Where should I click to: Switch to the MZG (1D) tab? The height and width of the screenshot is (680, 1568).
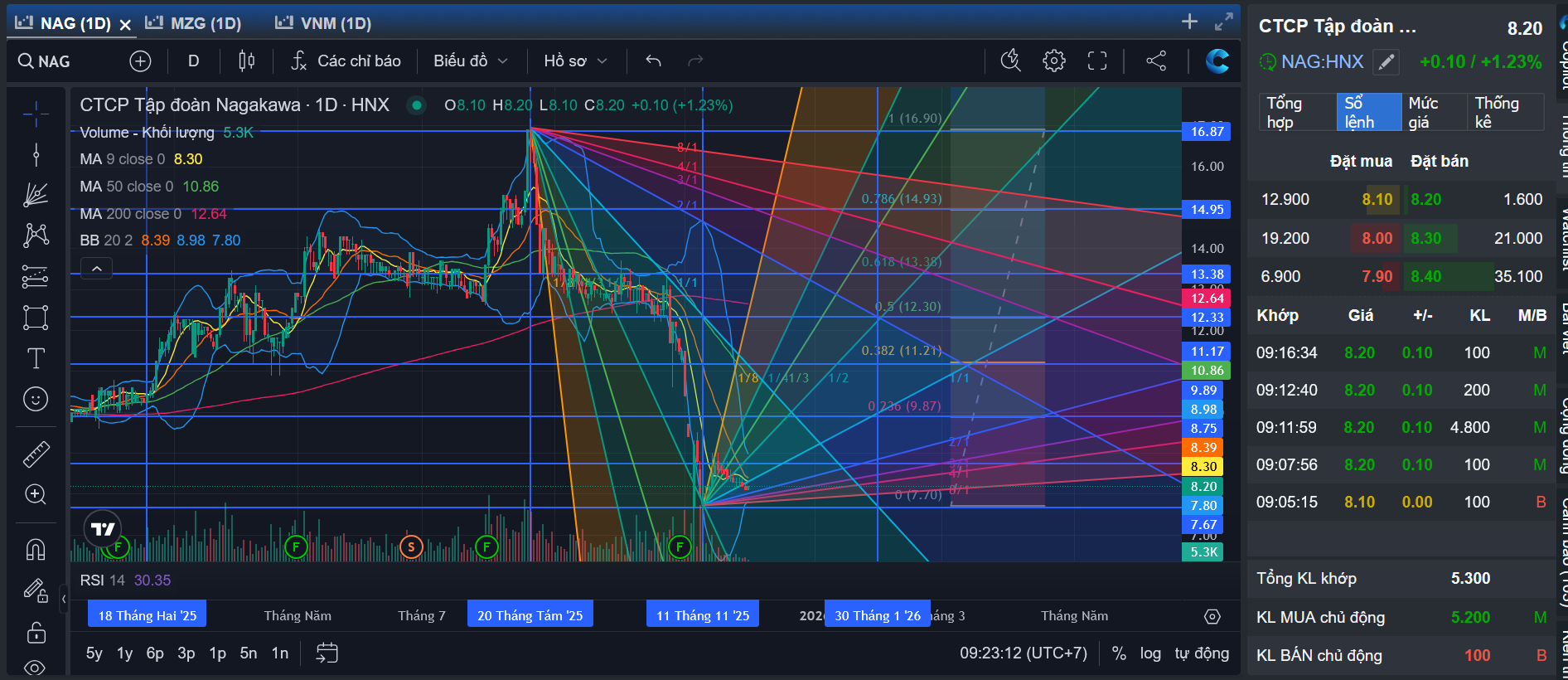click(194, 23)
